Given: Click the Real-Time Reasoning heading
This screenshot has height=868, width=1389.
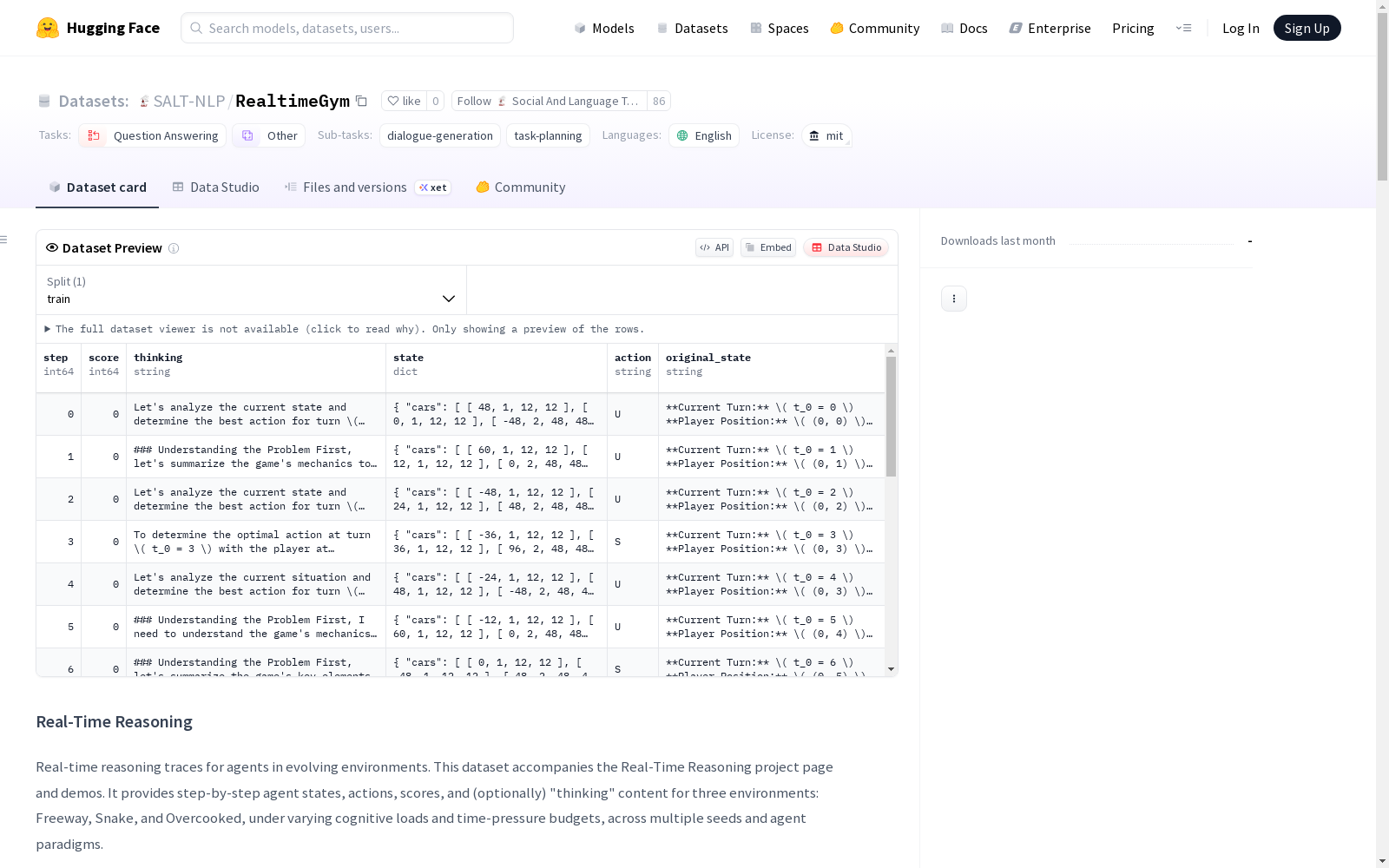Looking at the screenshot, I should pyautogui.click(x=114, y=722).
